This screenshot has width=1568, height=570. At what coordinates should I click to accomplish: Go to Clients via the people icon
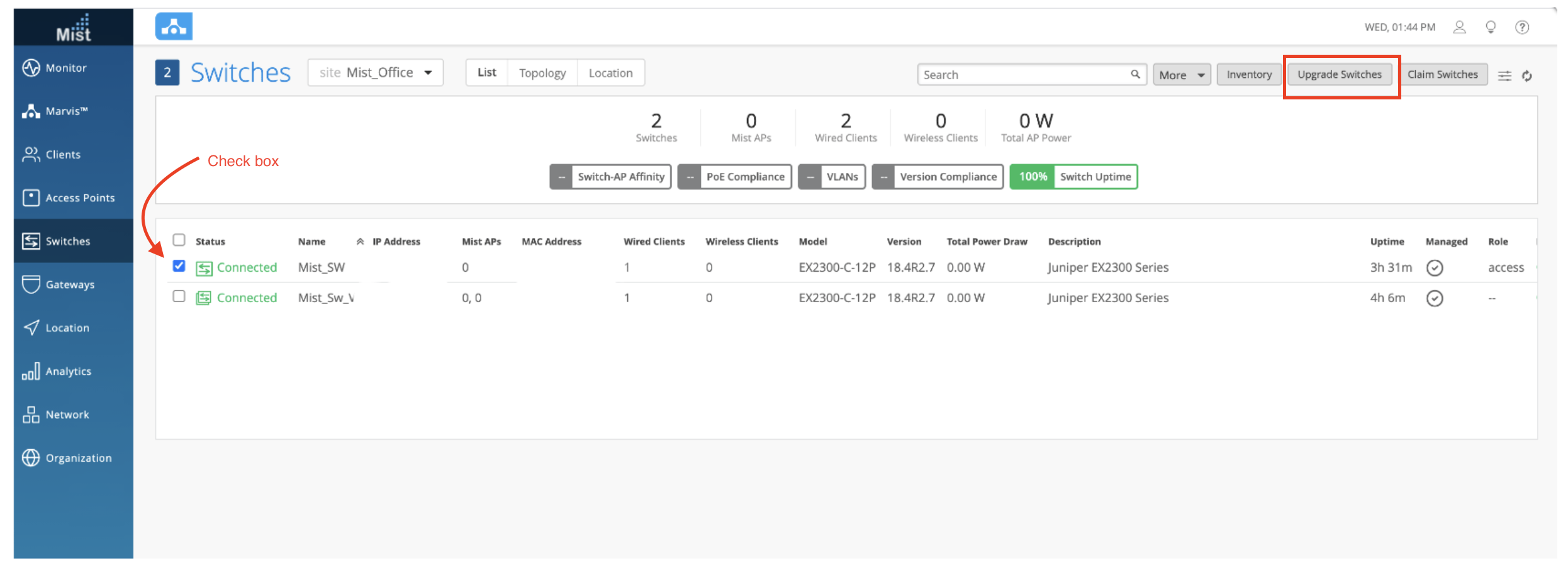coord(31,154)
